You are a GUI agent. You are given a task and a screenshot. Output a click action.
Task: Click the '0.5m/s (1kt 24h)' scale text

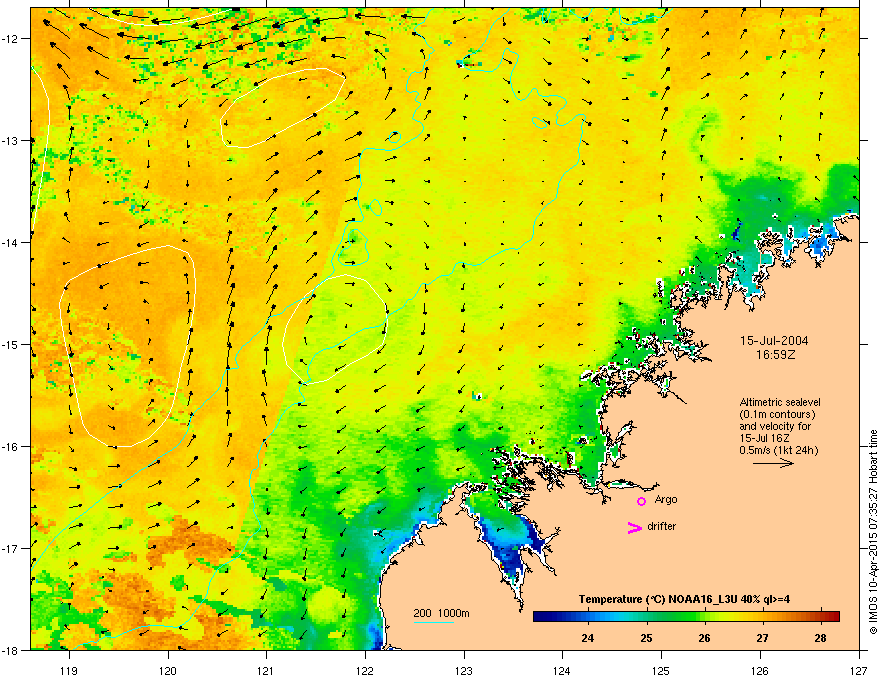(778, 450)
